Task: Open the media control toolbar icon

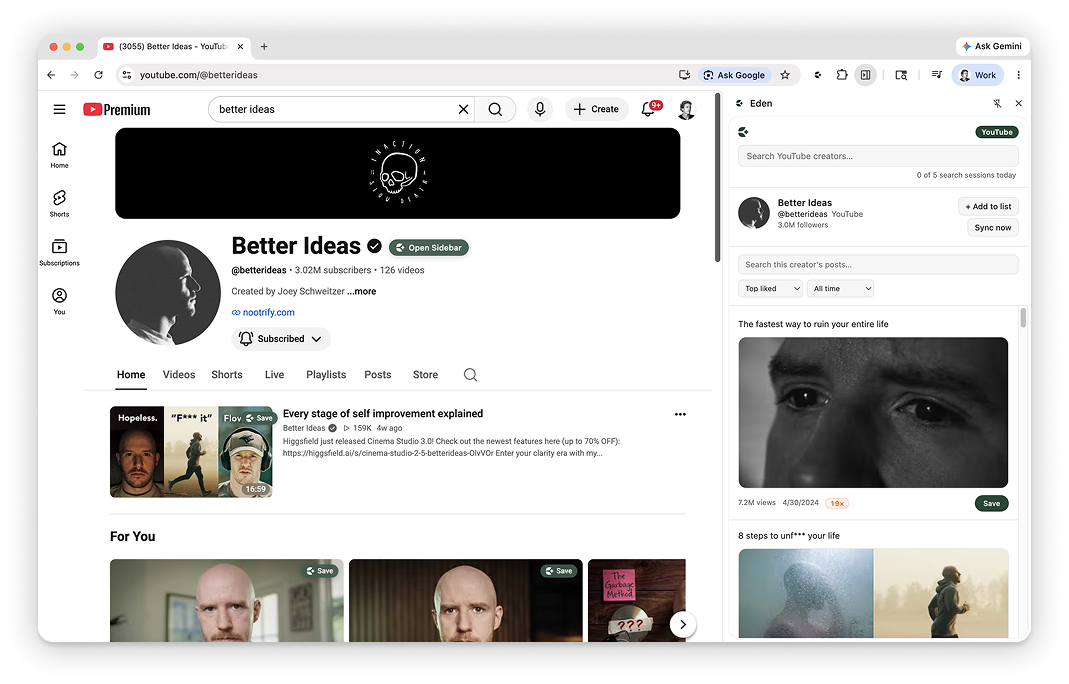Action: pos(937,75)
